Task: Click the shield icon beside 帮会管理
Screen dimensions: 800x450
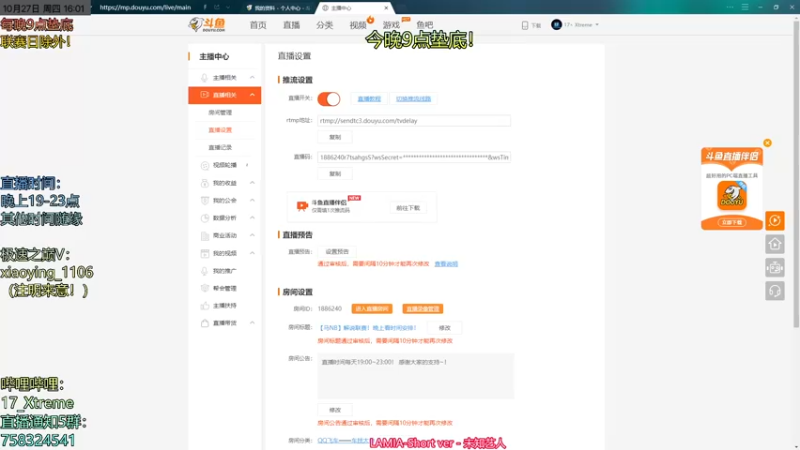Action: coord(205,288)
